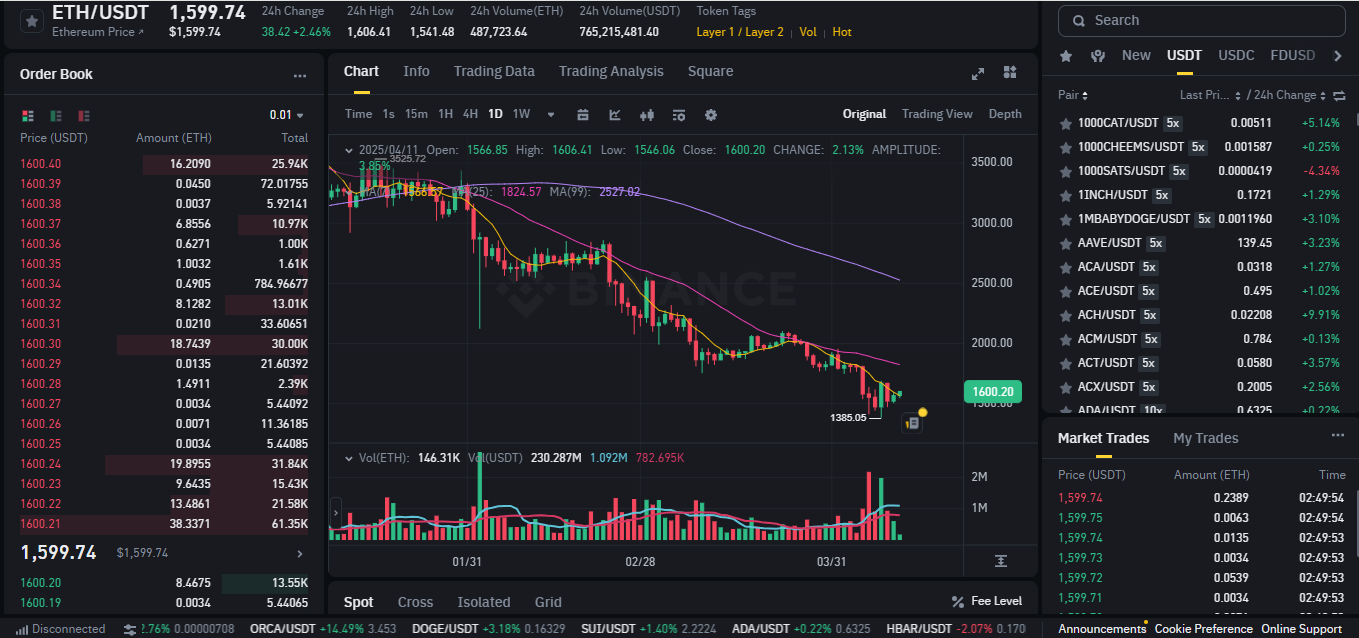Open the Ethereum Price external link

(97, 32)
